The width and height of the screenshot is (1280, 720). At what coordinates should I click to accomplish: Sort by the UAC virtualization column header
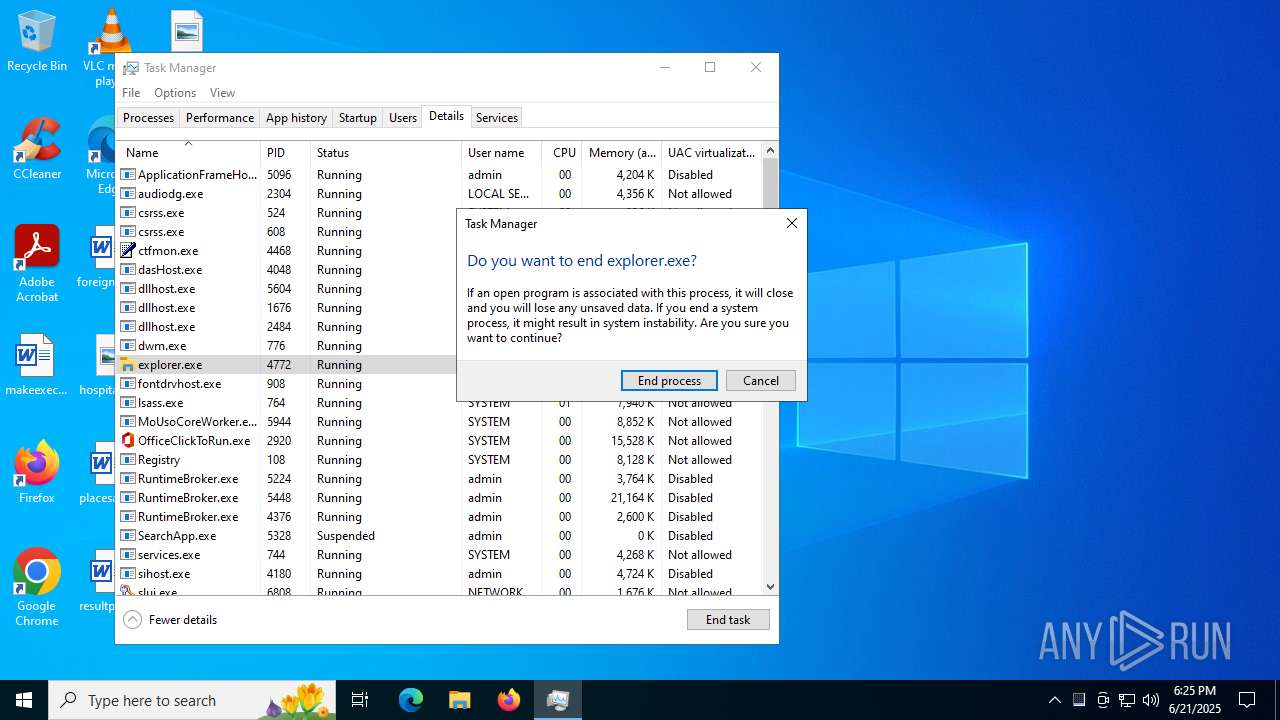(x=711, y=153)
